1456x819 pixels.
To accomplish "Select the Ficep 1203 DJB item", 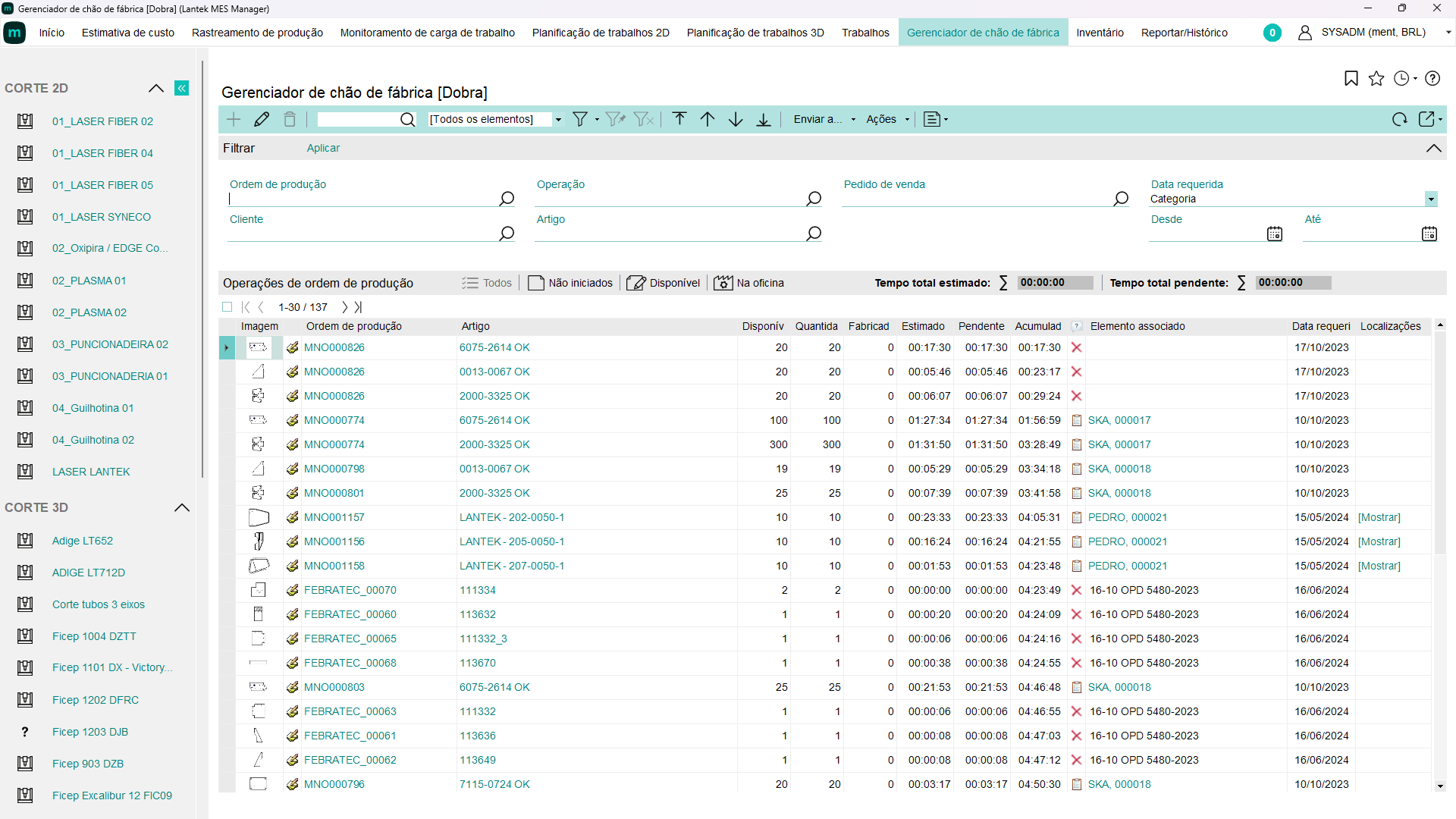I will [90, 732].
